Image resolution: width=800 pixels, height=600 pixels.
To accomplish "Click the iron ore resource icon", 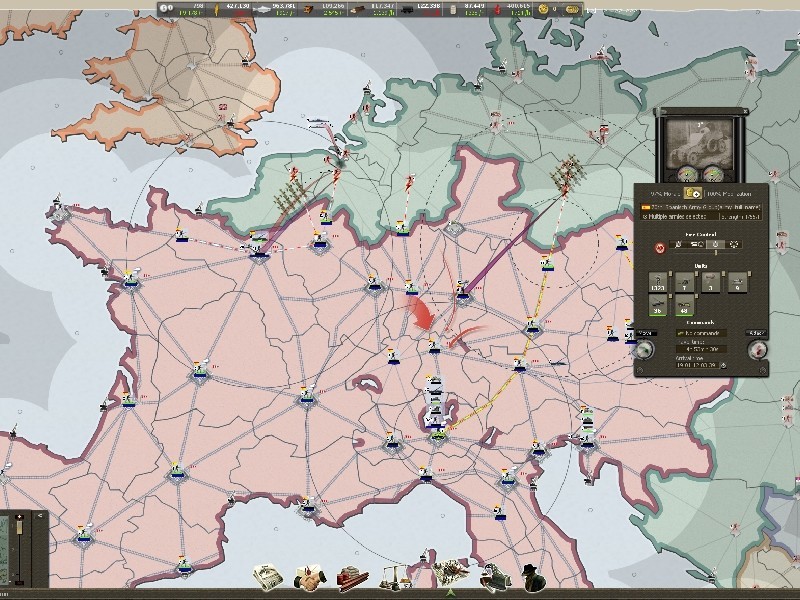I will [310, 9].
